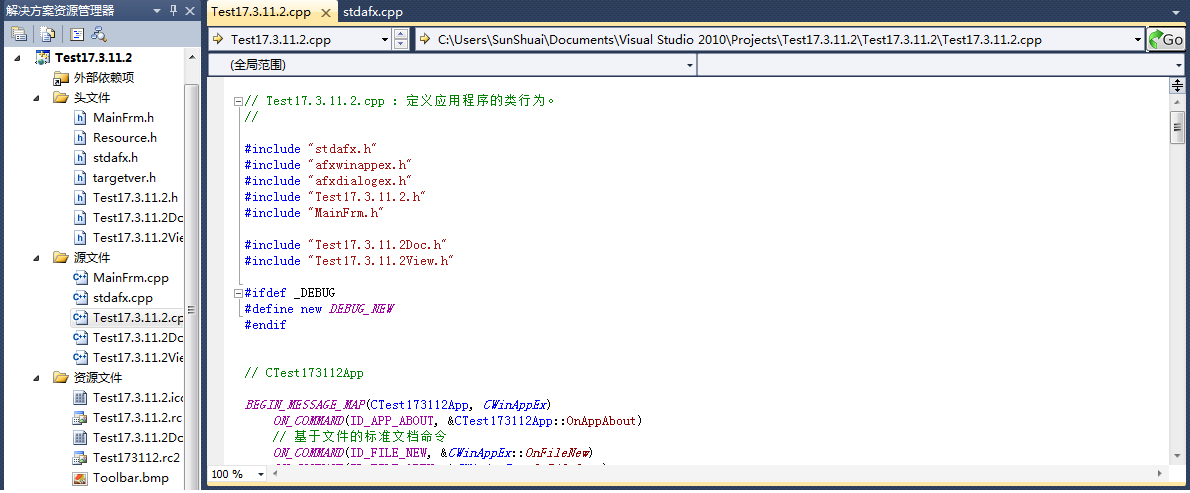Open the (全局范围) scope dropdown

690,66
